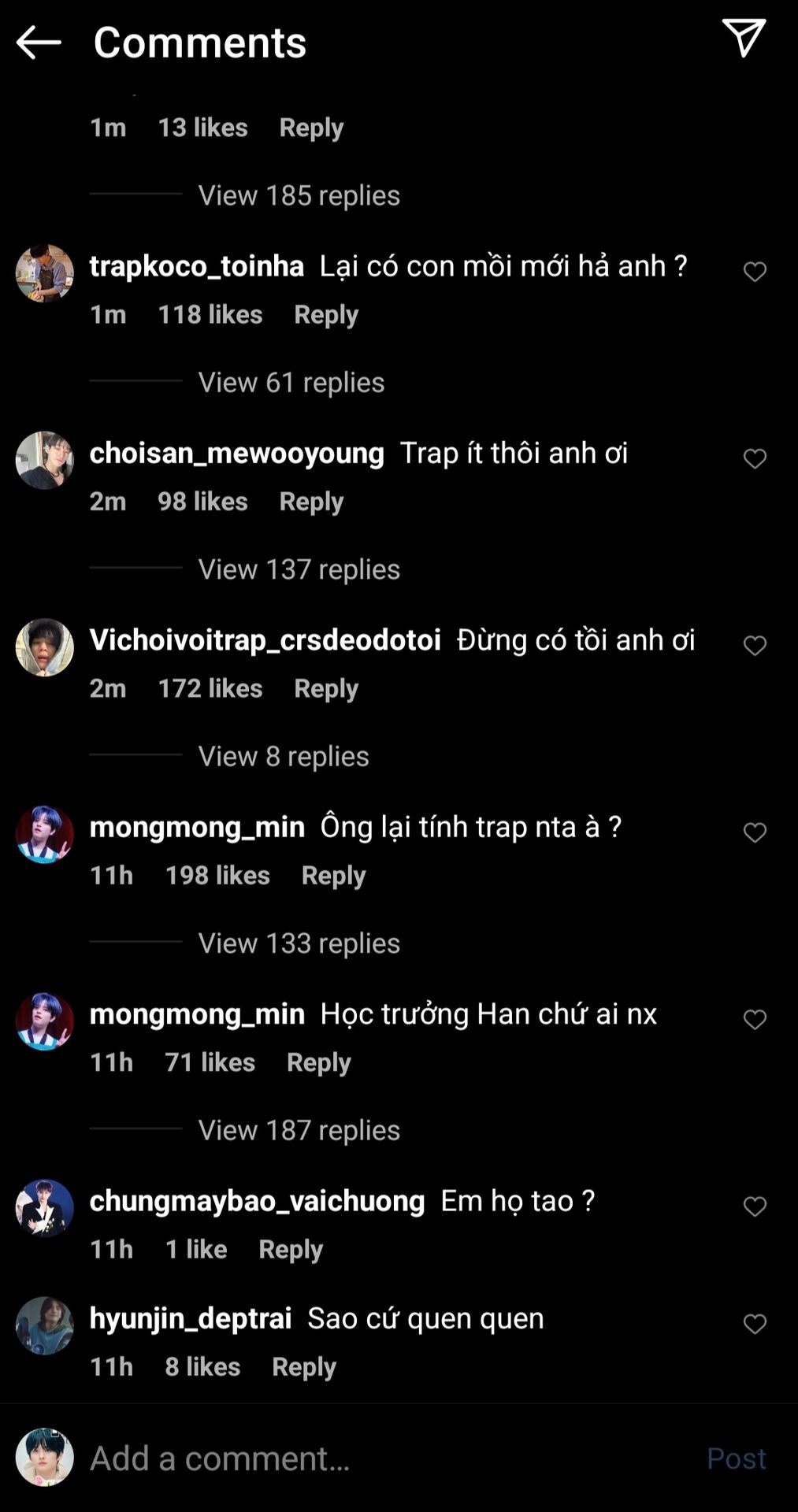Like the 'Ông lại tính trap nta' comment
The width and height of the screenshot is (798, 1512).
coord(755,832)
